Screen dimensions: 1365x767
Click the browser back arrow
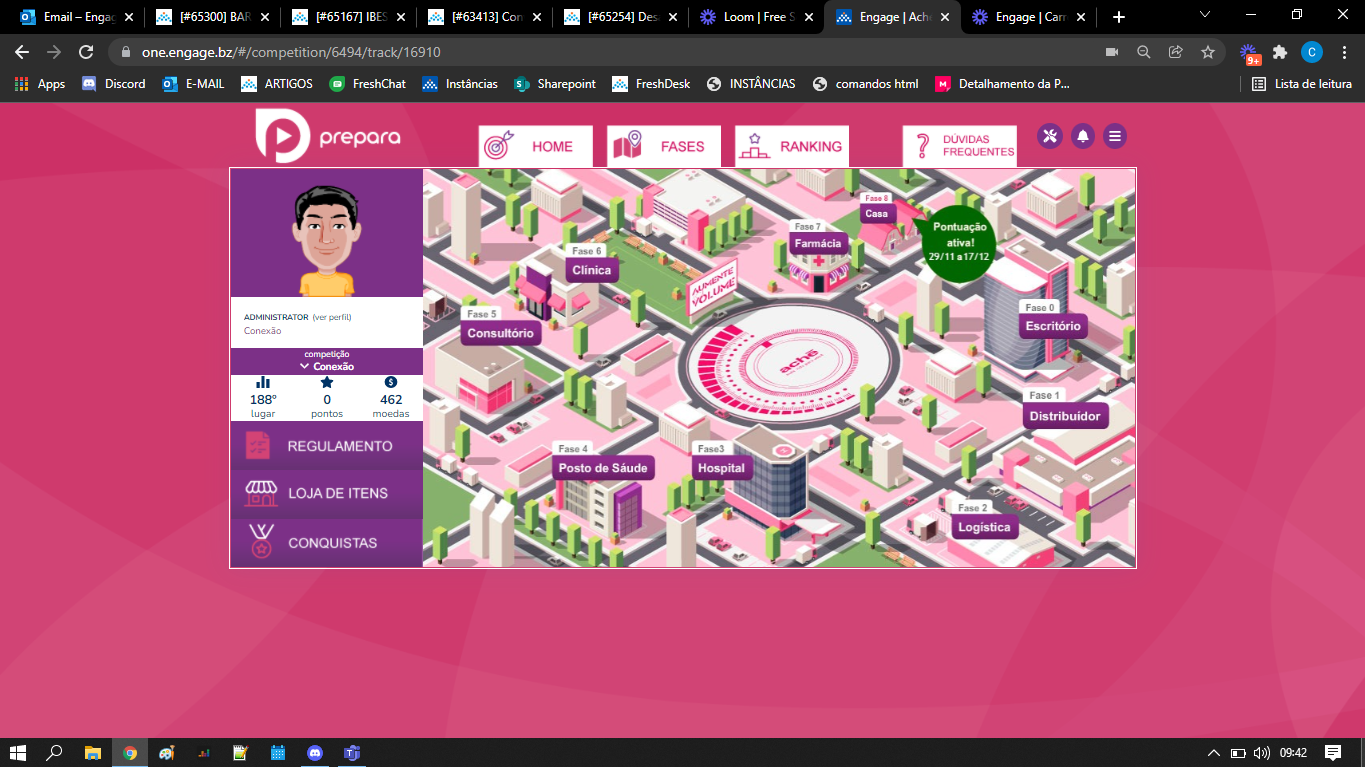22,52
